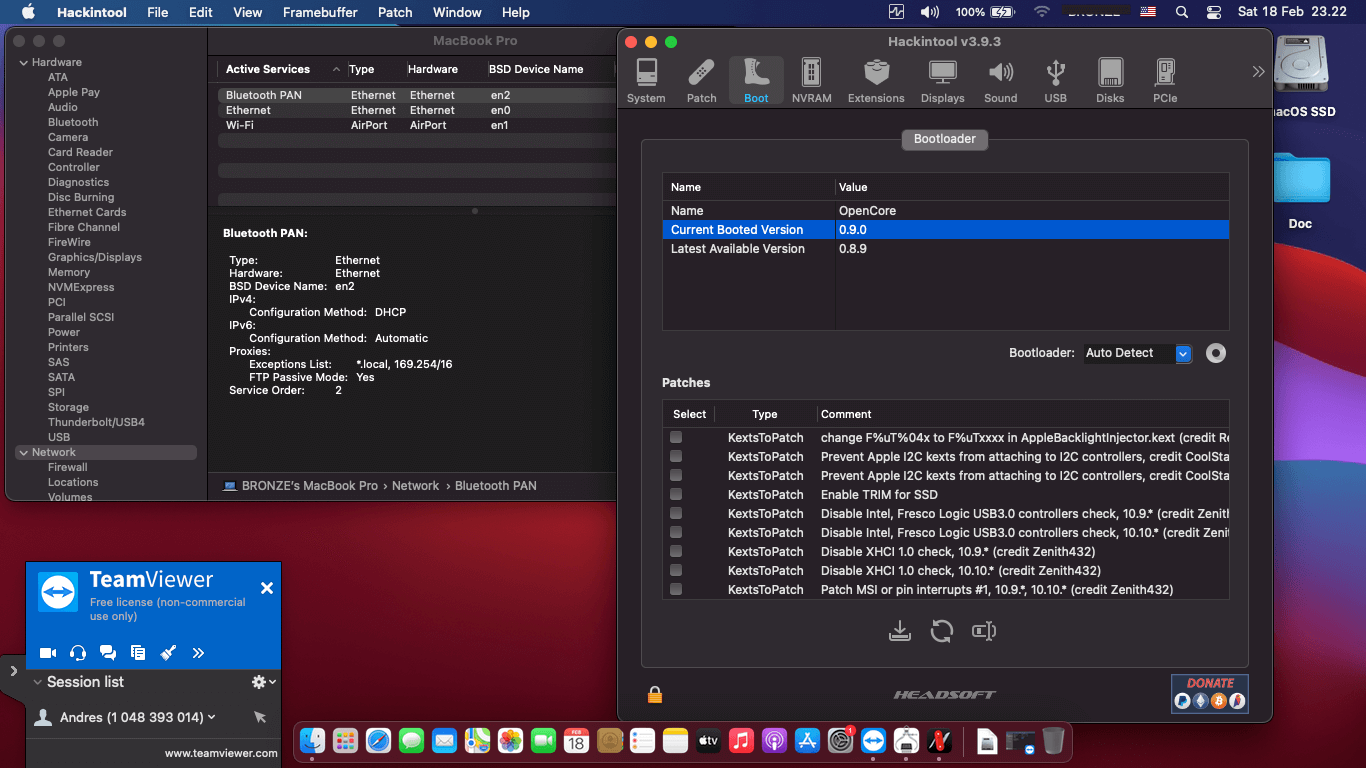1366x768 pixels.
Task: Click the Disks toolbar icon
Action: click(x=1110, y=80)
